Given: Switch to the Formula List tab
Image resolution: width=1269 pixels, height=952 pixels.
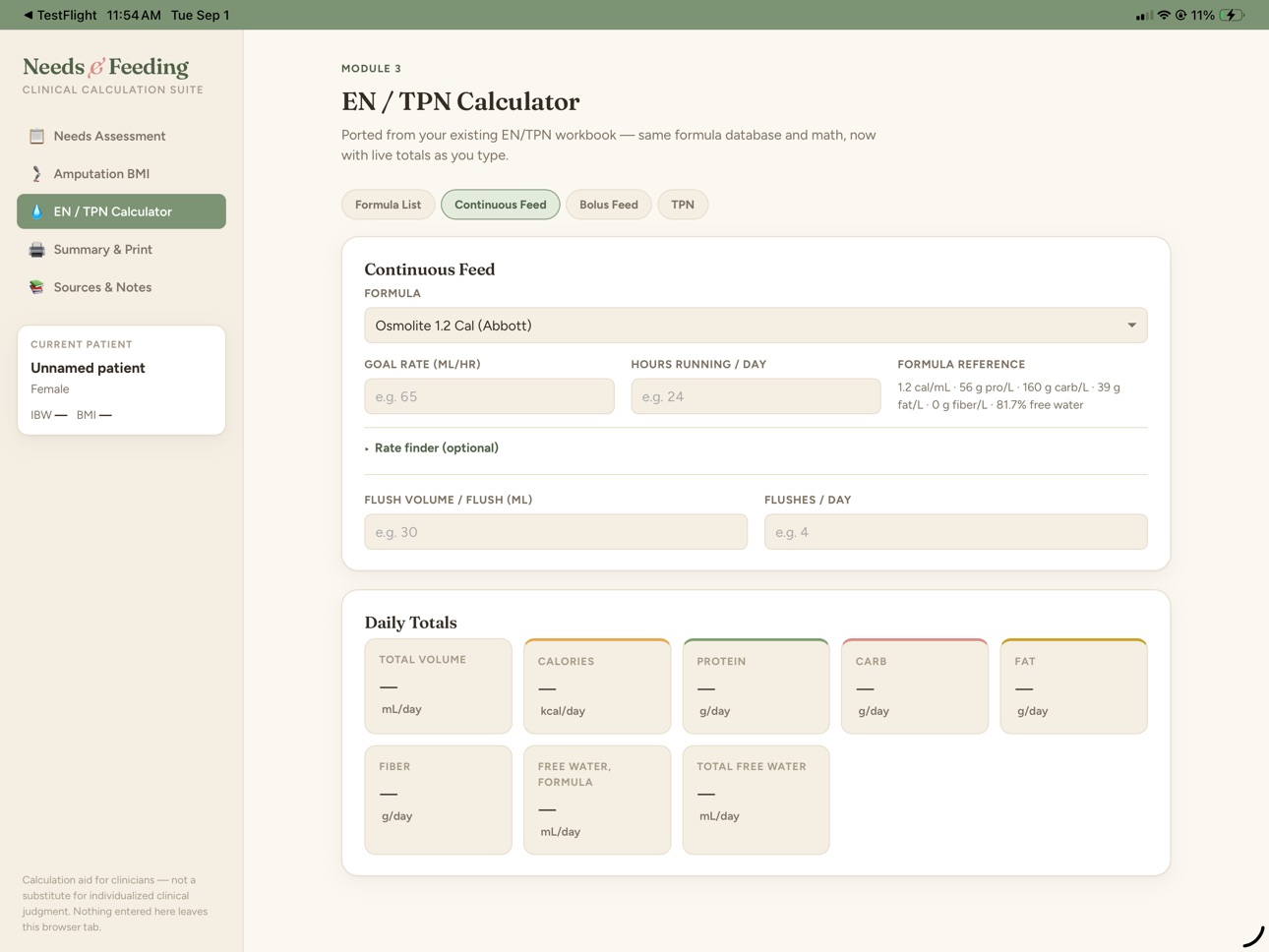Looking at the screenshot, I should tap(388, 205).
